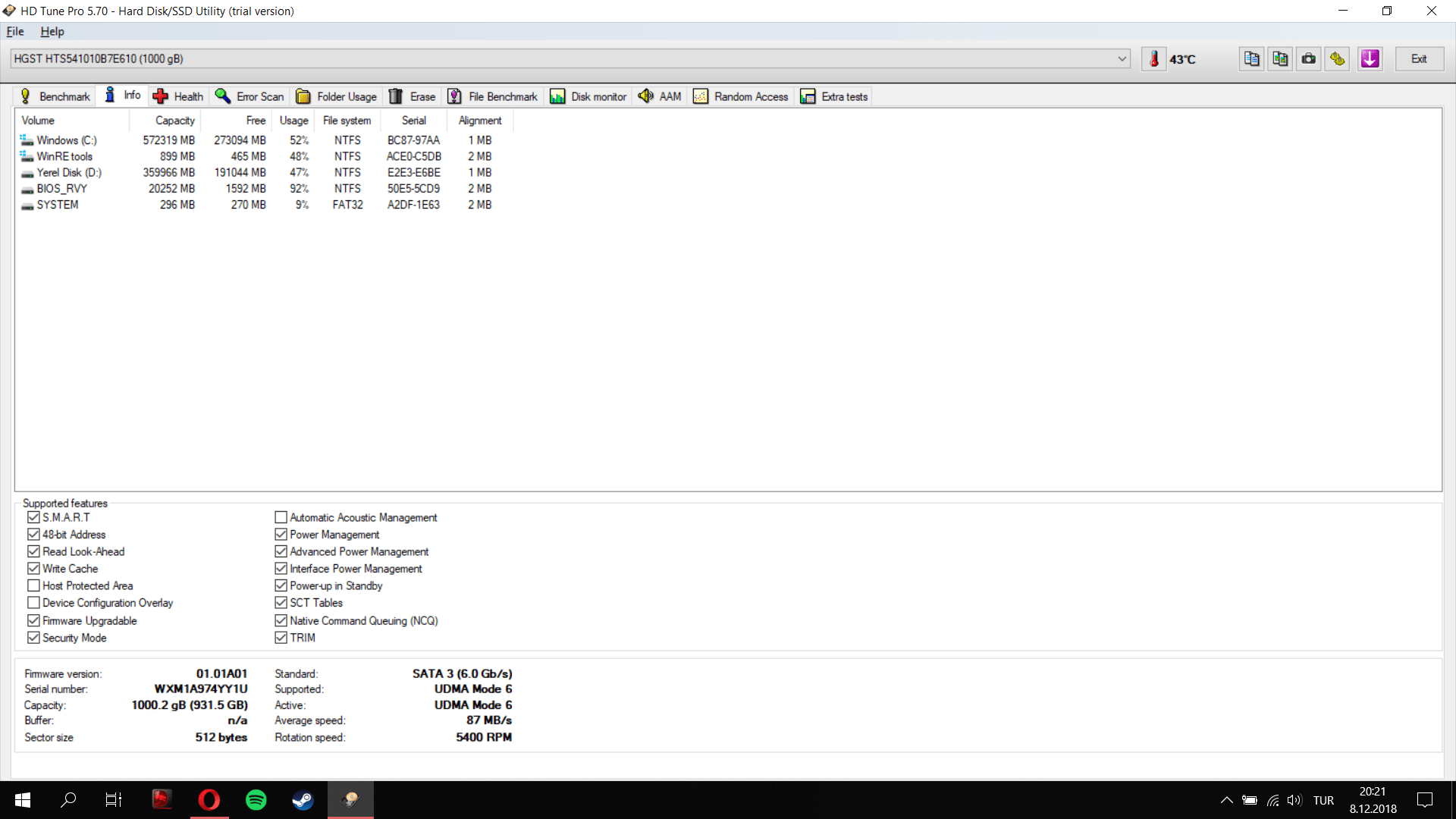
Task: Expand the HGST drive selection dropdown
Action: tap(1122, 59)
